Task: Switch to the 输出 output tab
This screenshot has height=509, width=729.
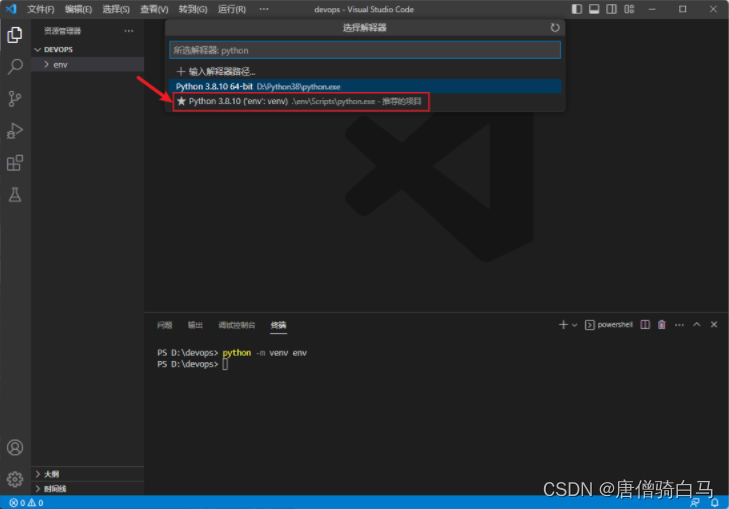Action: [195, 325]
